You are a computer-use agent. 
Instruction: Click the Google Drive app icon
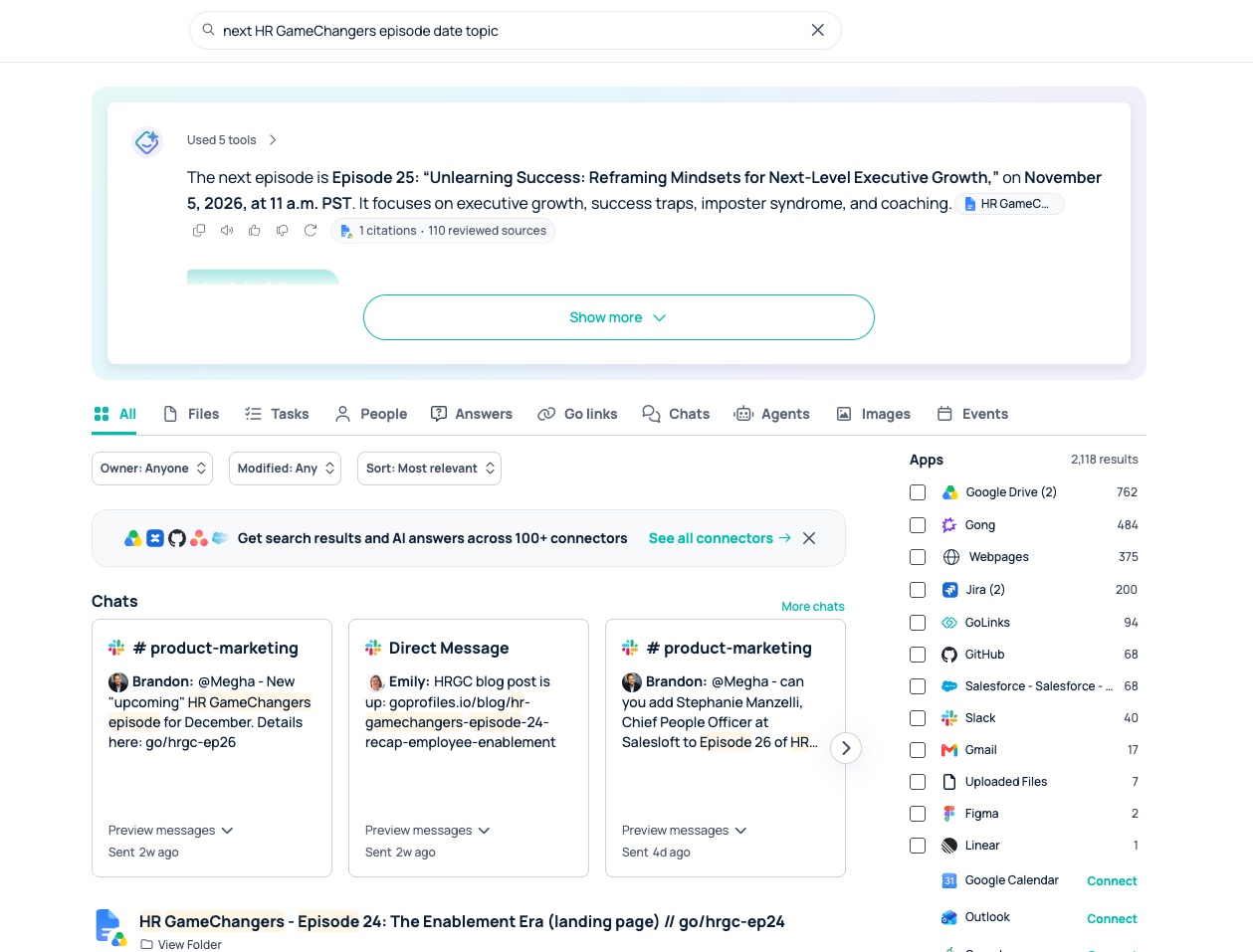(949, 492)
